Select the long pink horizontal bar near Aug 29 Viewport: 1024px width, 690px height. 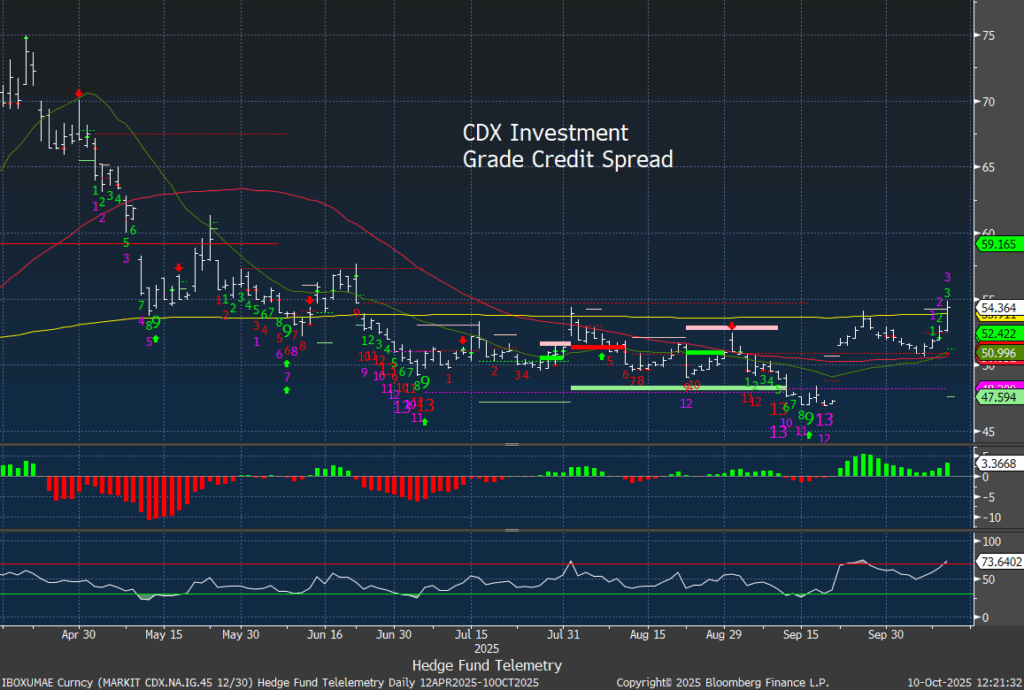point(731,327)
